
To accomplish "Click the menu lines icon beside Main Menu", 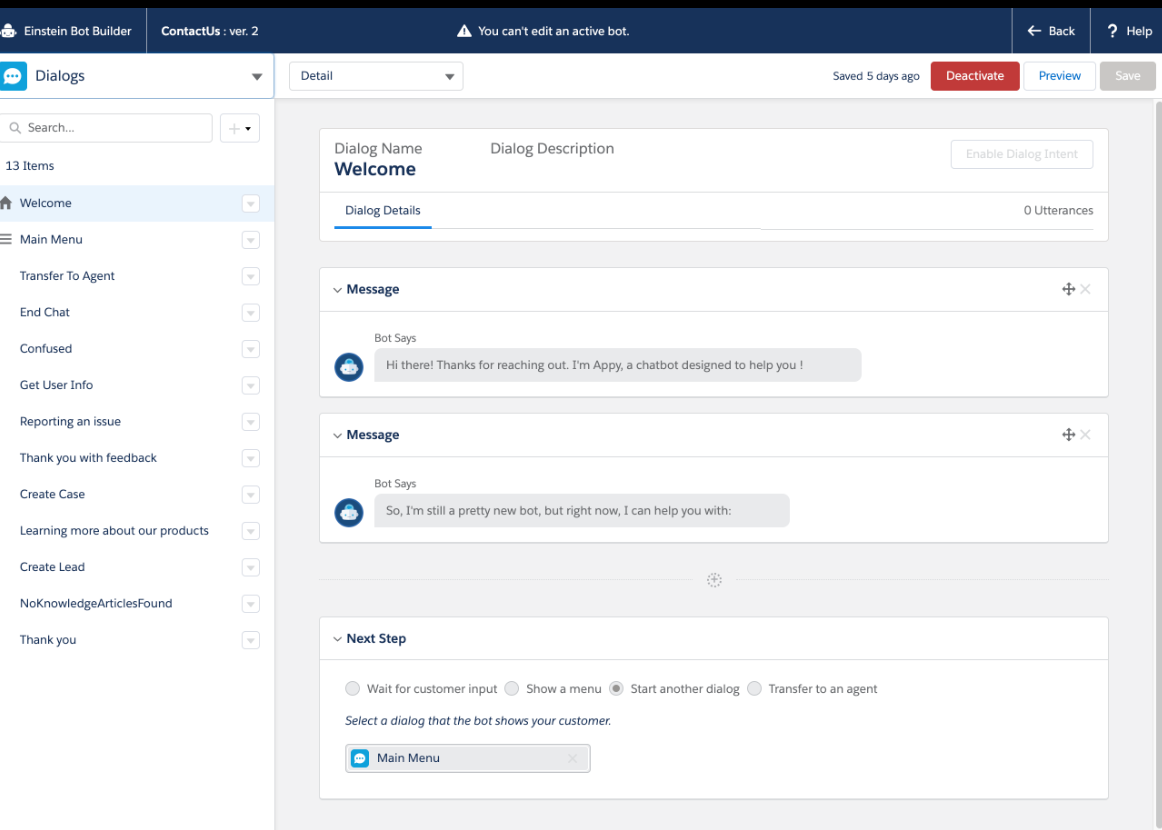I will (x=6, y=239).
